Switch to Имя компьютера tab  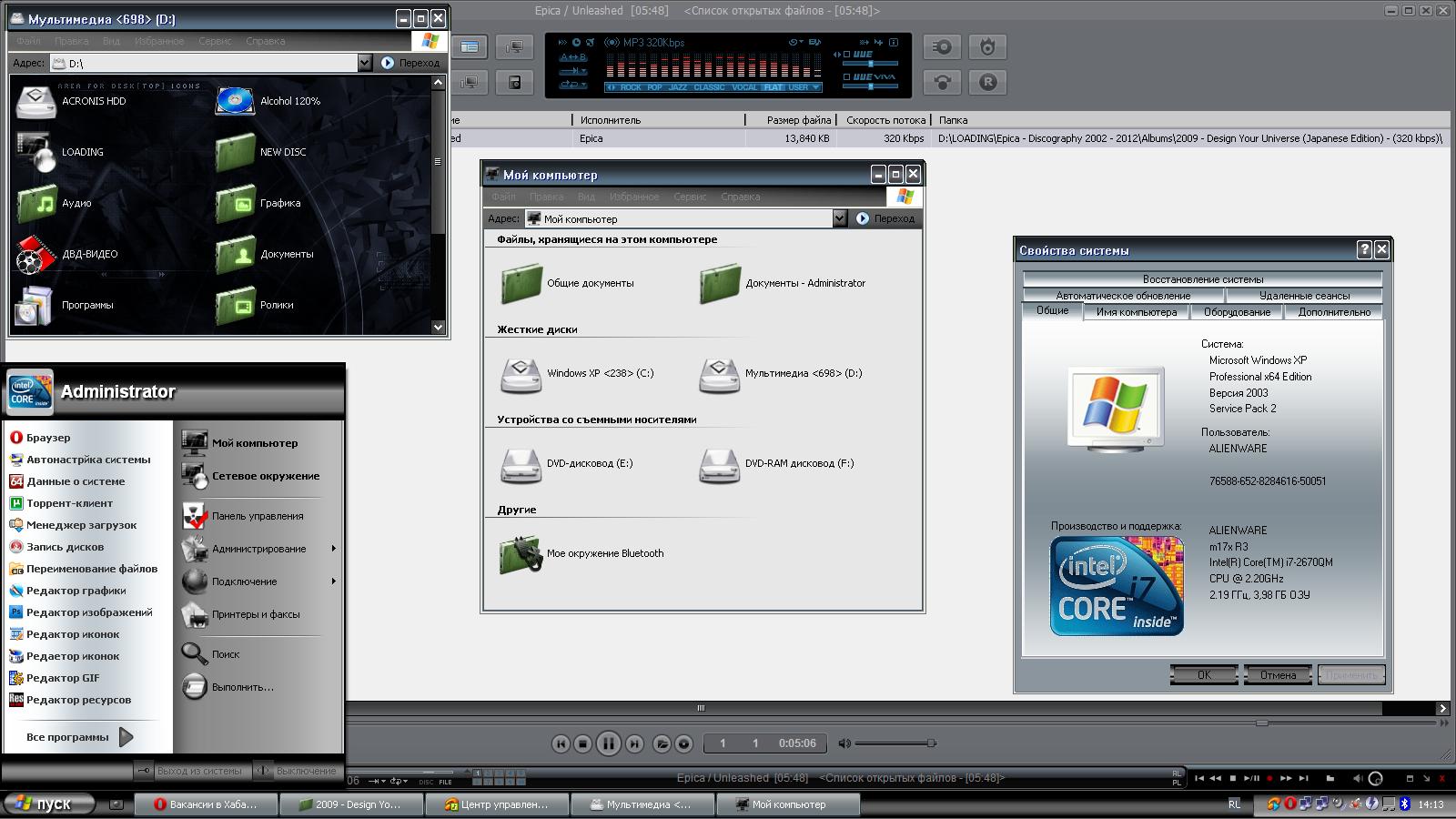(x=1137, y=312)
